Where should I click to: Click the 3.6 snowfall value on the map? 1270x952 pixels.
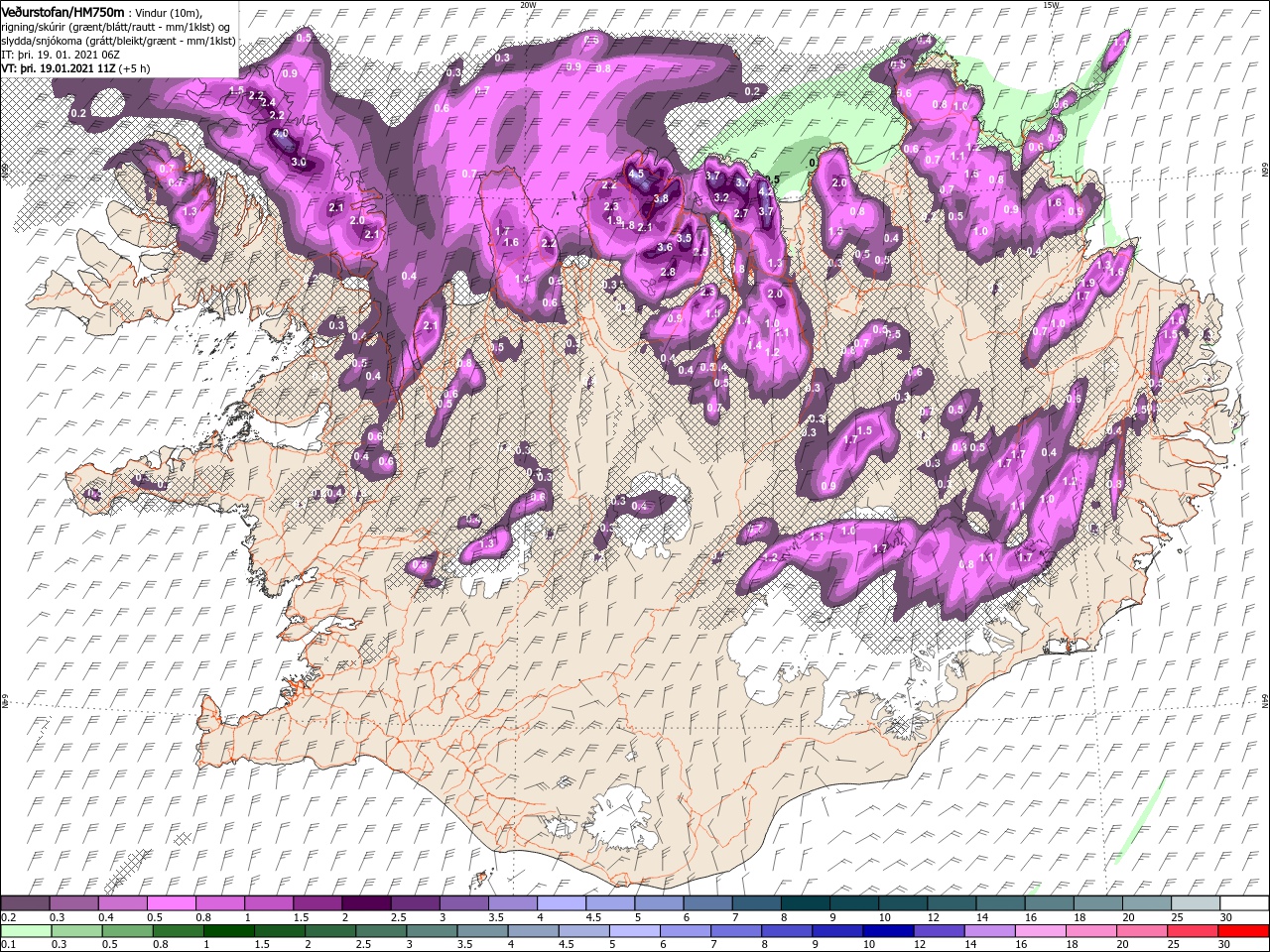[666, 247]
